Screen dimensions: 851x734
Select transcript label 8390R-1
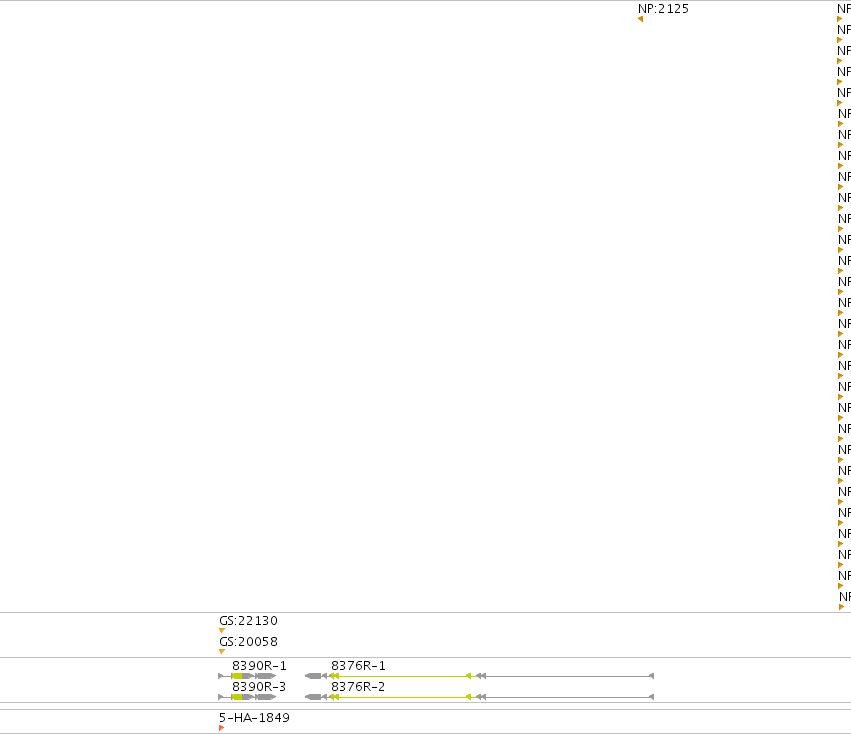(259, 666)
